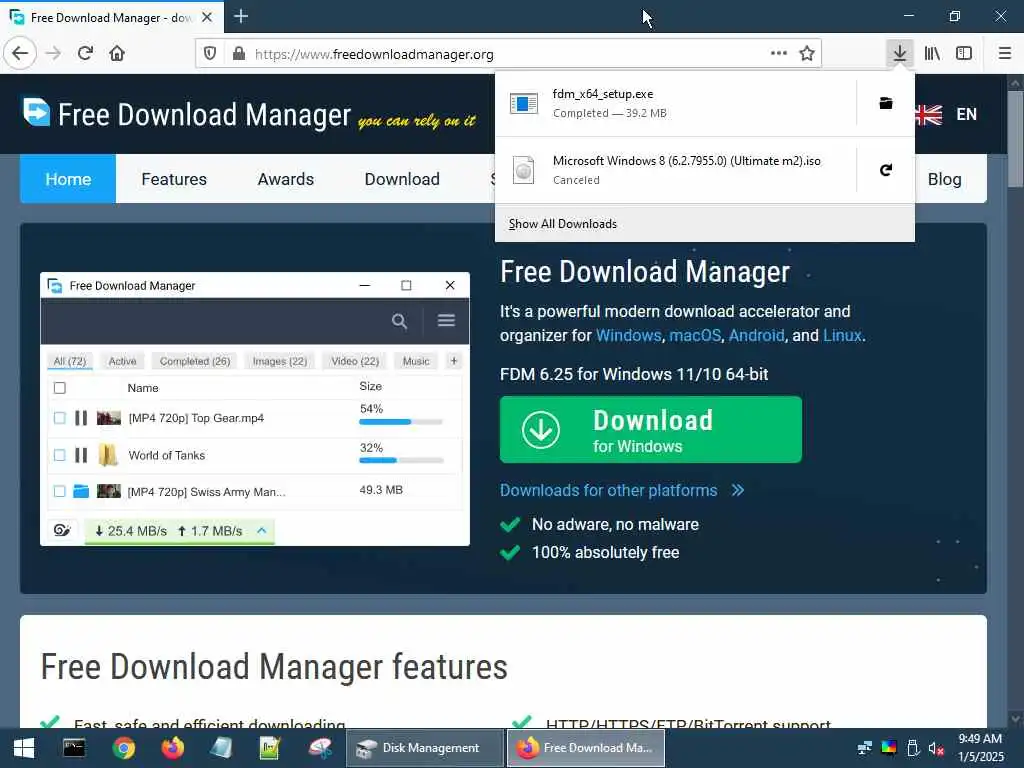Go back with the browser back arrow
The image size is (1024, 768).
tap(20, 53)
